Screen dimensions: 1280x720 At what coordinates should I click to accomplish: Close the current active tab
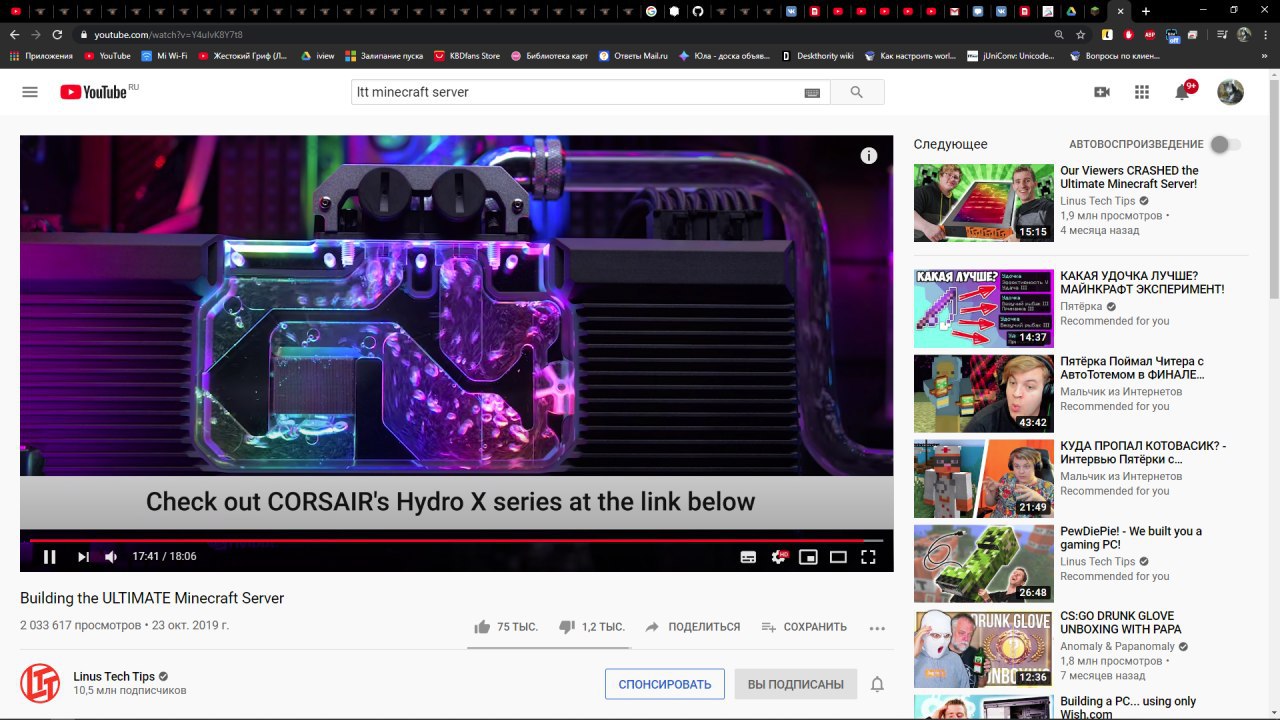[x=1120, y=11]
